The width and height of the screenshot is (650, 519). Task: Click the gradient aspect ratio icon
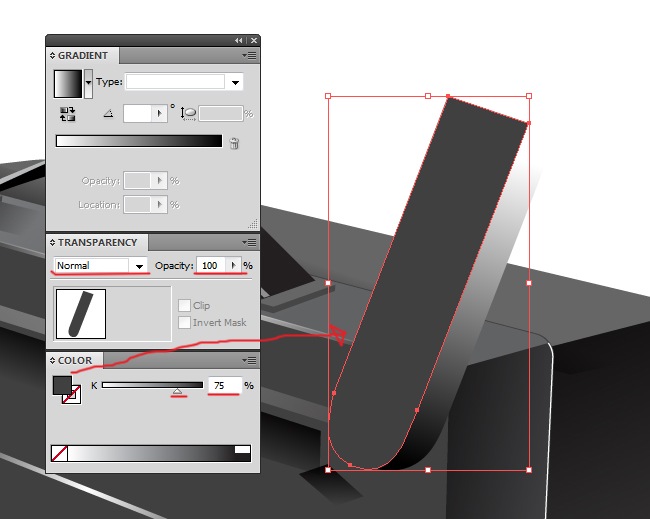coord(188,114)
